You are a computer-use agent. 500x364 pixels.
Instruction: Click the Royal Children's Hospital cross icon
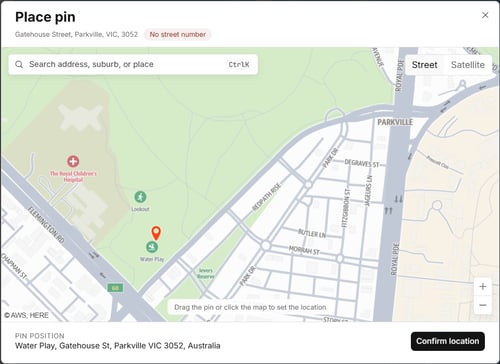[x=73, y=161]
